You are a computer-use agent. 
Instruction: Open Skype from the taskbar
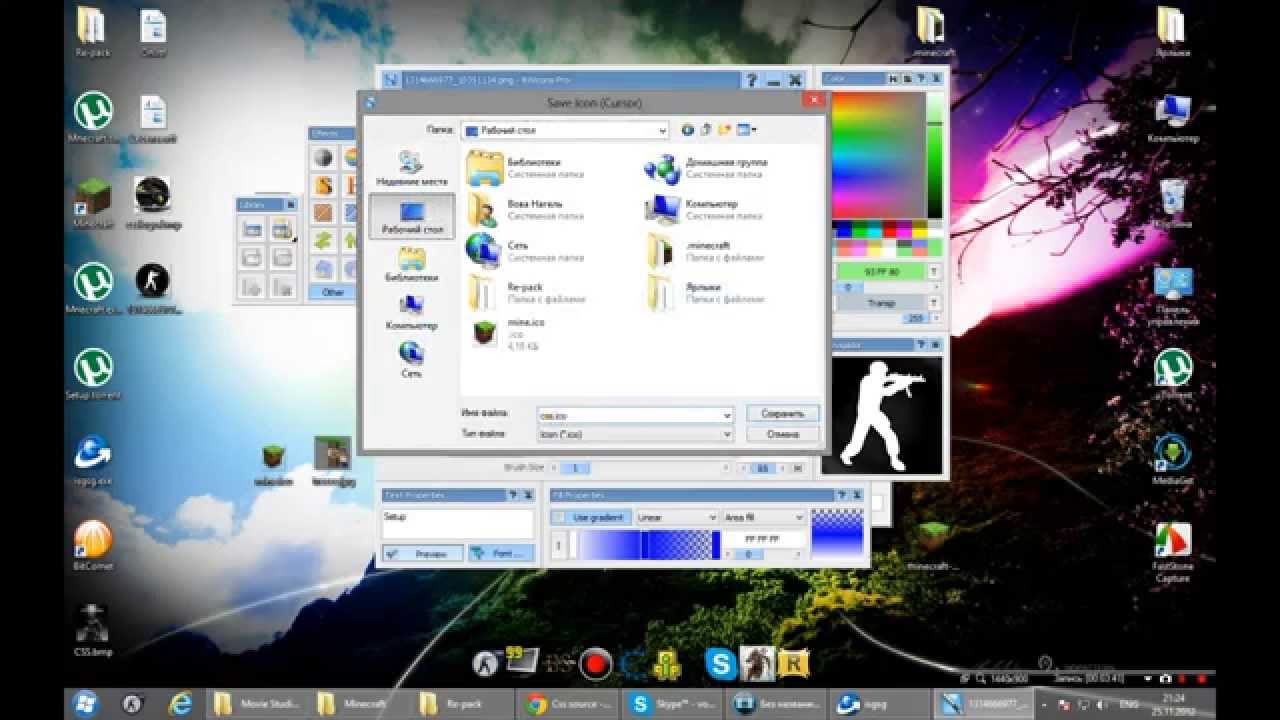click(x=668, y=704)
